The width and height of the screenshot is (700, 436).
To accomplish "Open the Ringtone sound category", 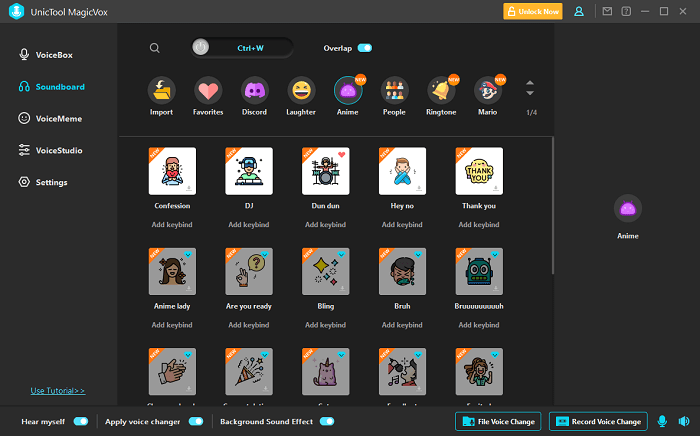I will coord(441,91).
